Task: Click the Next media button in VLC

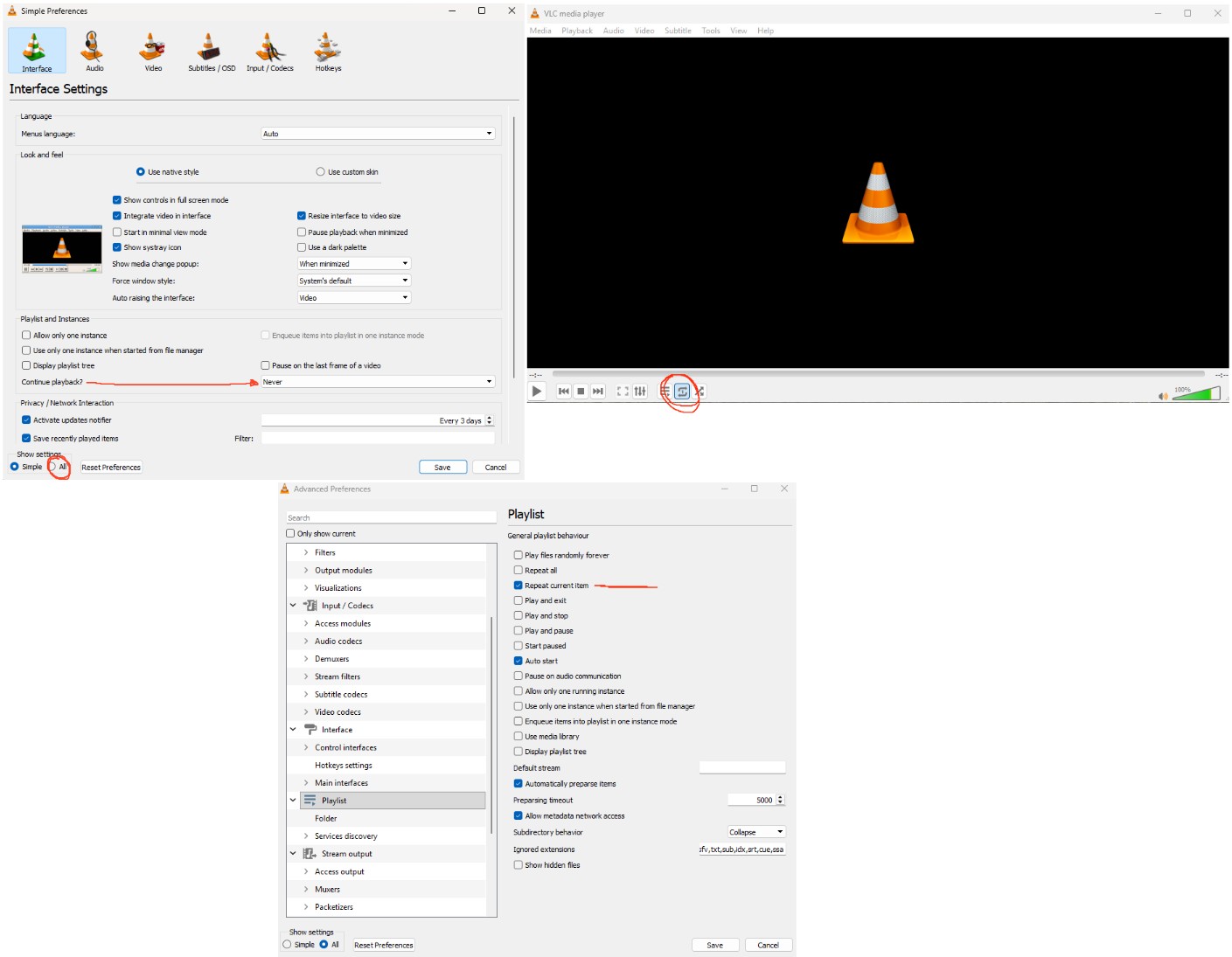Action: pyautogui.click(x=598, y=392)
